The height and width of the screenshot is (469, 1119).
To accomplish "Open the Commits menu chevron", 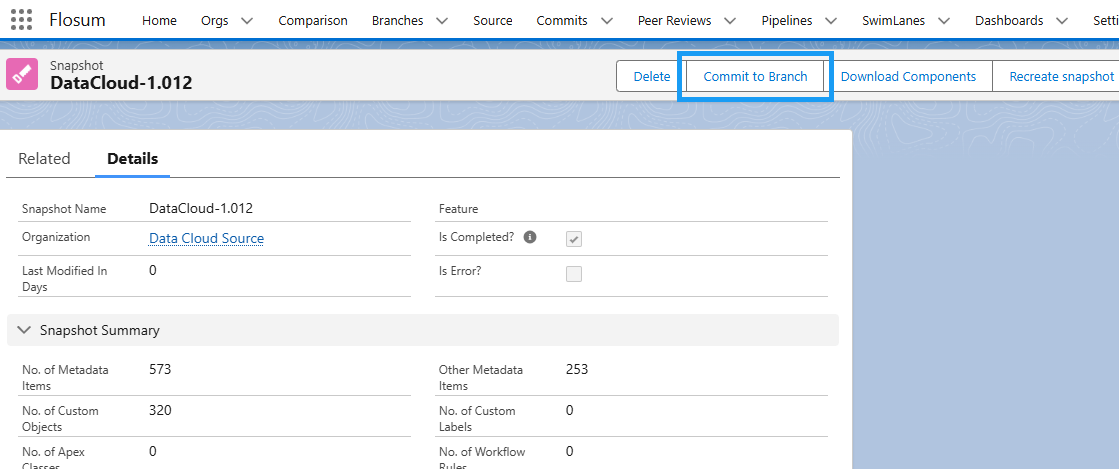I will 607,21.
